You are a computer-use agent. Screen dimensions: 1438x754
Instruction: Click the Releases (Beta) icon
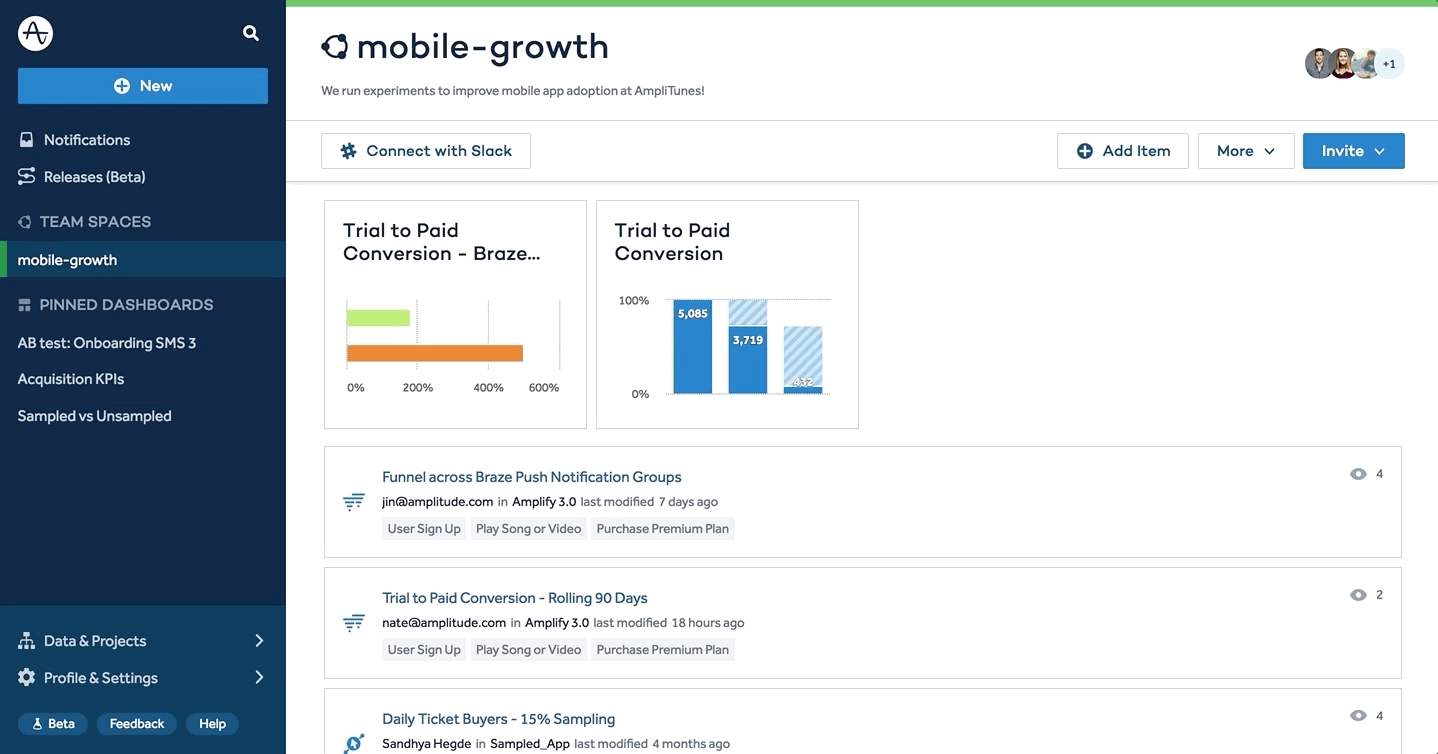click(x=27, y=177)
